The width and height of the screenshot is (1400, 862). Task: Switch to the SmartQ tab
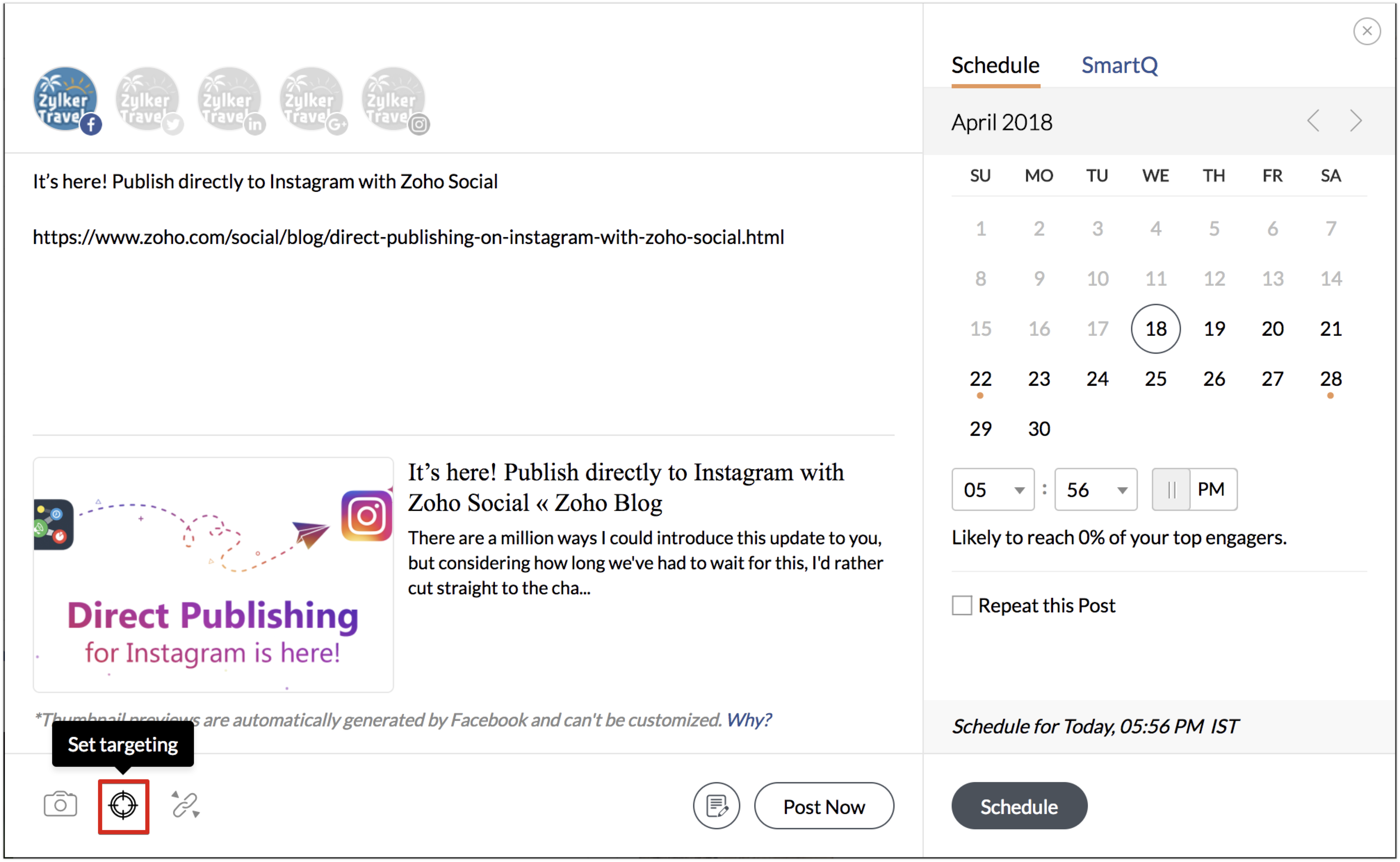click(1120, 66)
